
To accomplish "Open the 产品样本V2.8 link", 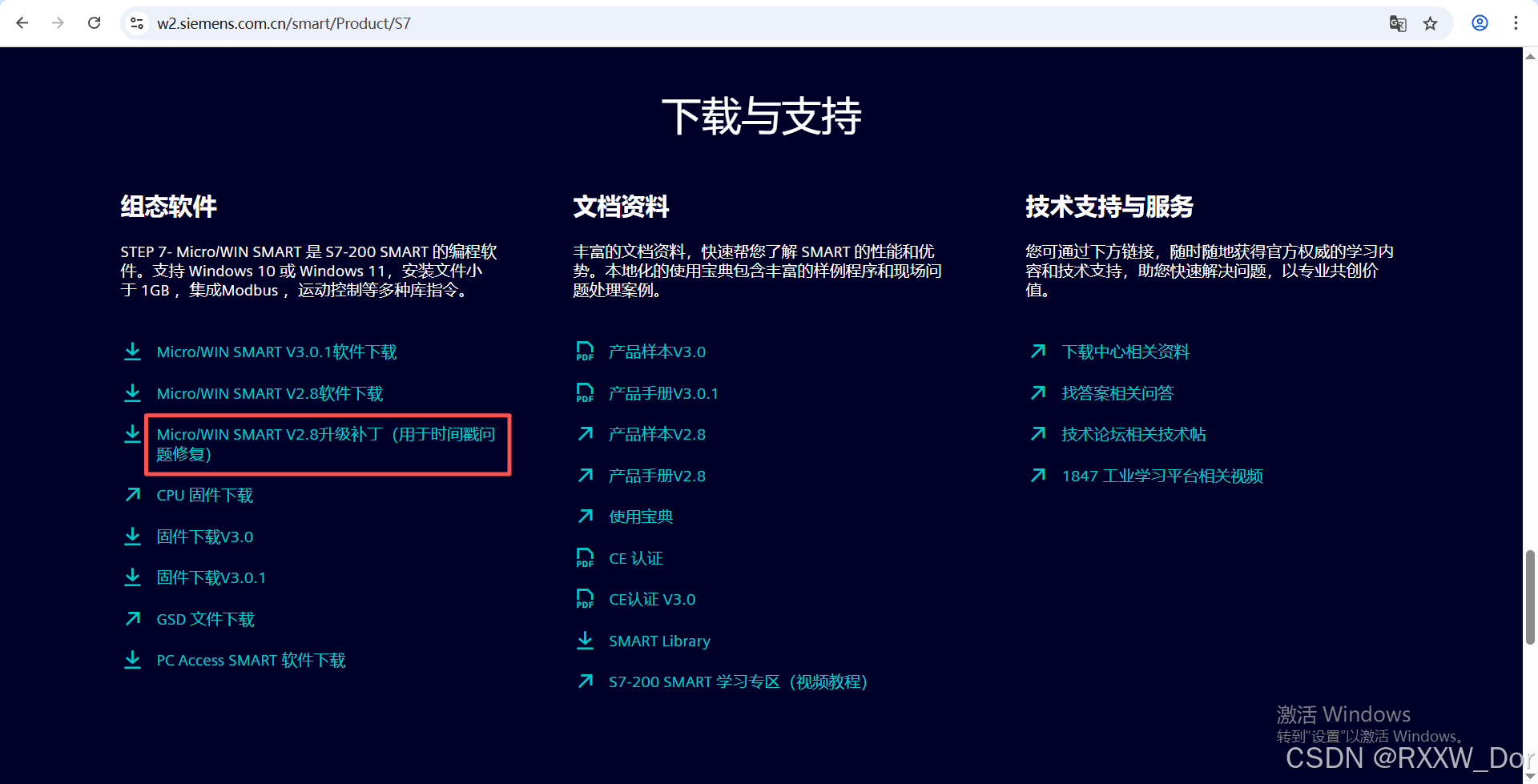I will point(658,434).
